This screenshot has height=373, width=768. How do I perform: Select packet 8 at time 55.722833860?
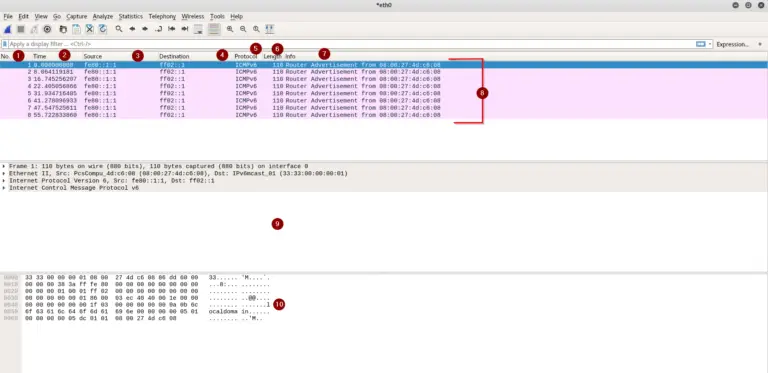point(384,115)
